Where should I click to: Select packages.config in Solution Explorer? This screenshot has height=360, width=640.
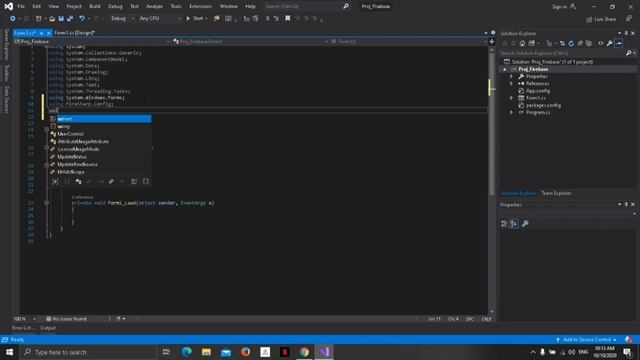pos(543,105)
